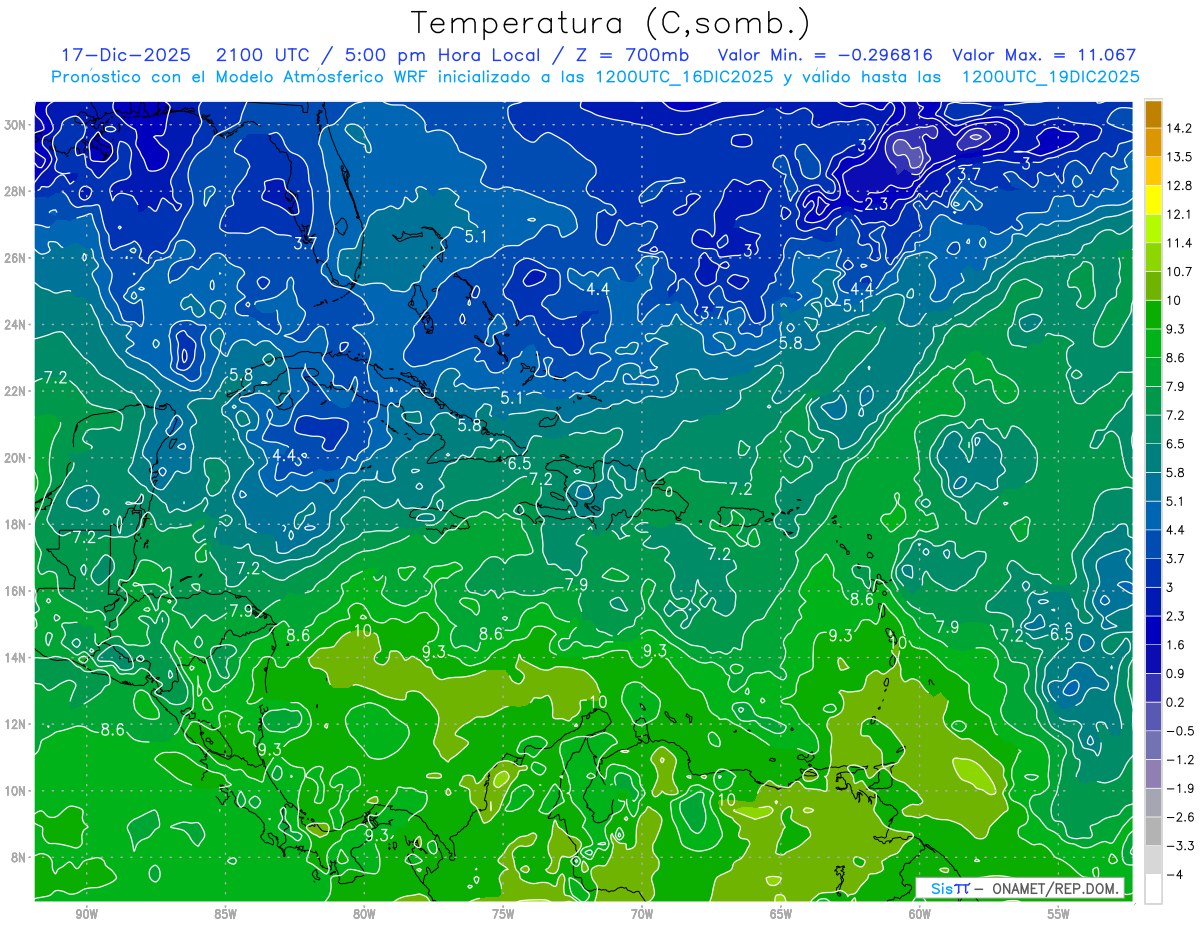Click the "26N" latitude axis label
This screenshot has width=1200, height=927.
[x=15, y=257]
